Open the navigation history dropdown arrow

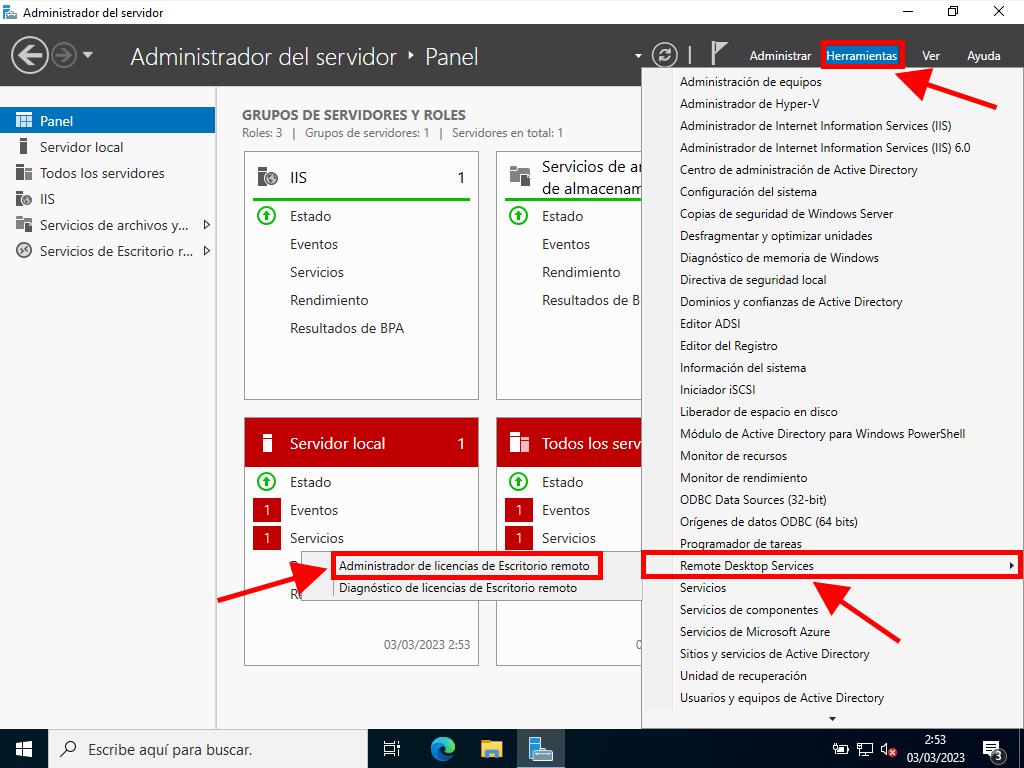pos(88,55)
